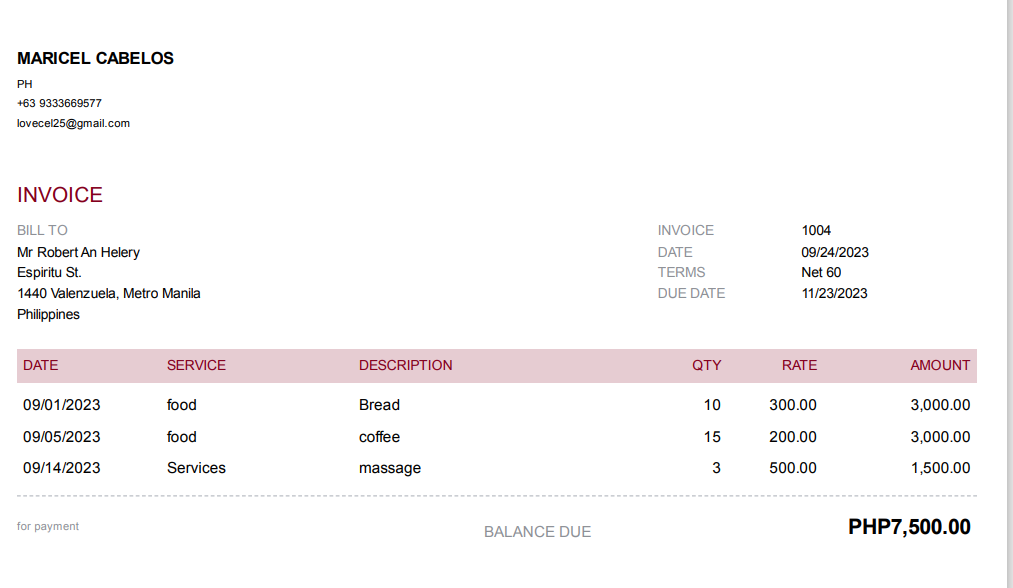The image size is (1013, 588).
Task: Click invoice number 1004
Action: 816,230
